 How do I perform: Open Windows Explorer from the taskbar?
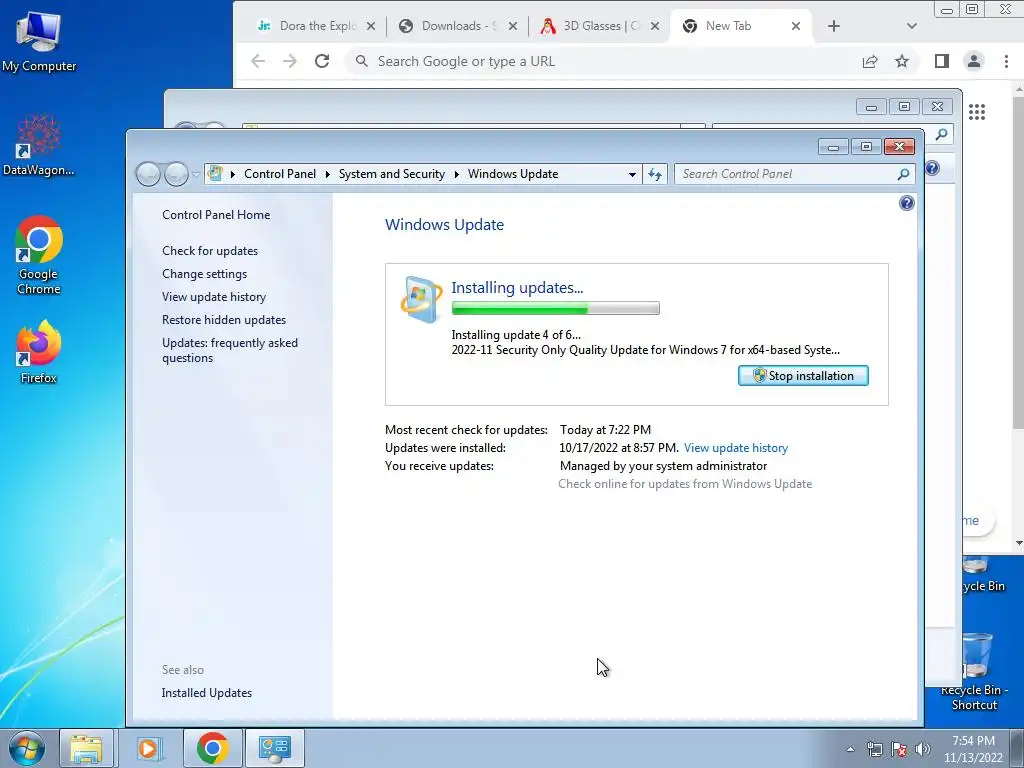[x=86, y=748]
